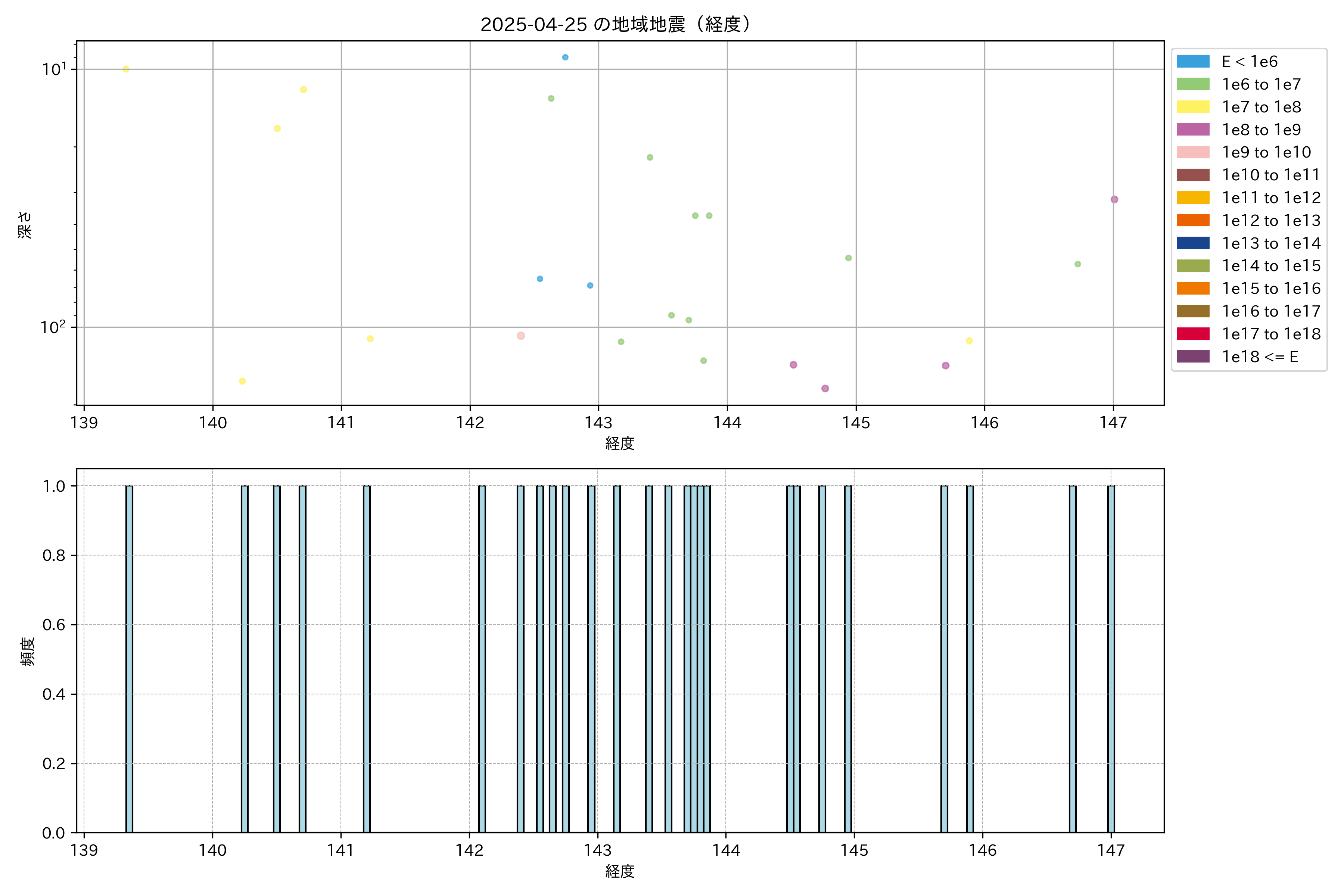Click the chart title 2025-04-25 の地域地震
Image resolution: width=1344 pixels, height=896 pixels.
click(615, 25)
